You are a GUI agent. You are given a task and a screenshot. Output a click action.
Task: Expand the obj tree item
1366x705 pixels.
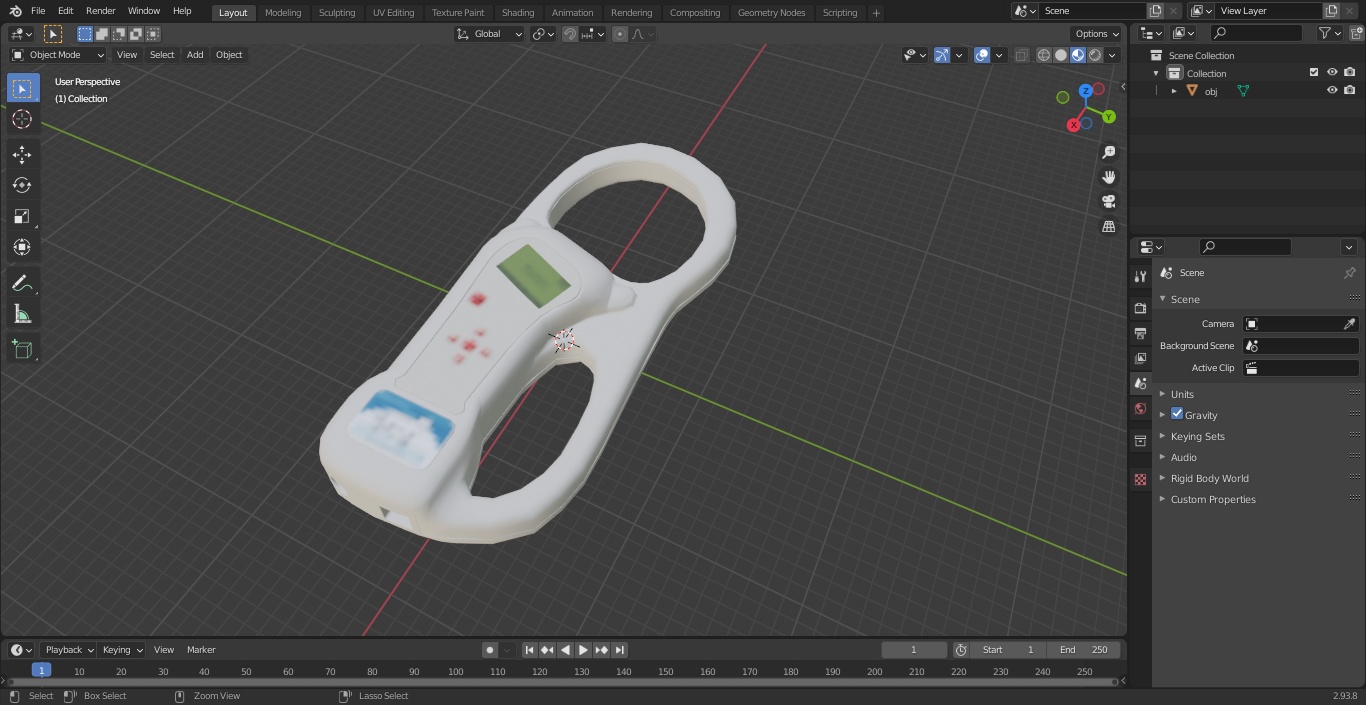point(1174,90)
